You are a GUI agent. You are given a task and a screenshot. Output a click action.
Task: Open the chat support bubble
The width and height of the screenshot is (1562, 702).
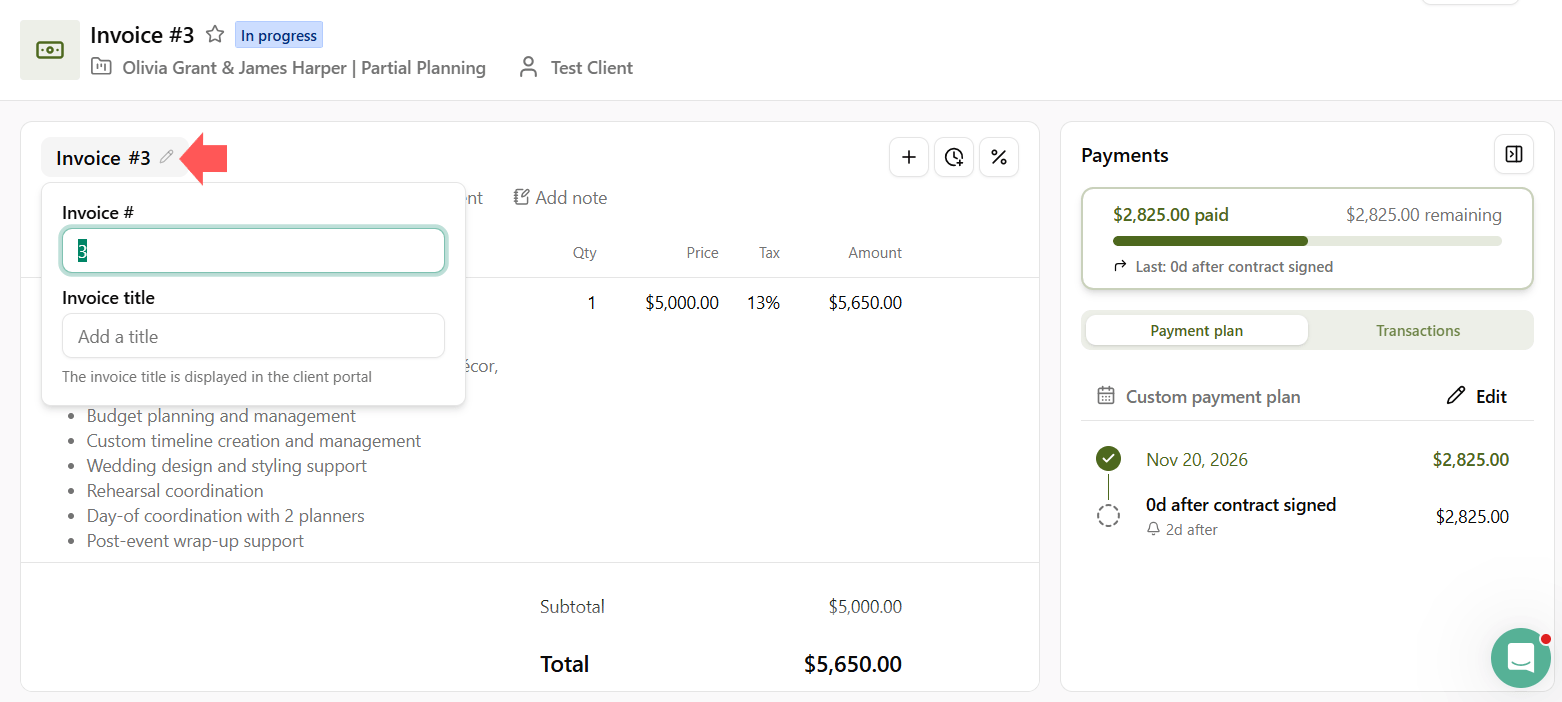(1521, 658)
